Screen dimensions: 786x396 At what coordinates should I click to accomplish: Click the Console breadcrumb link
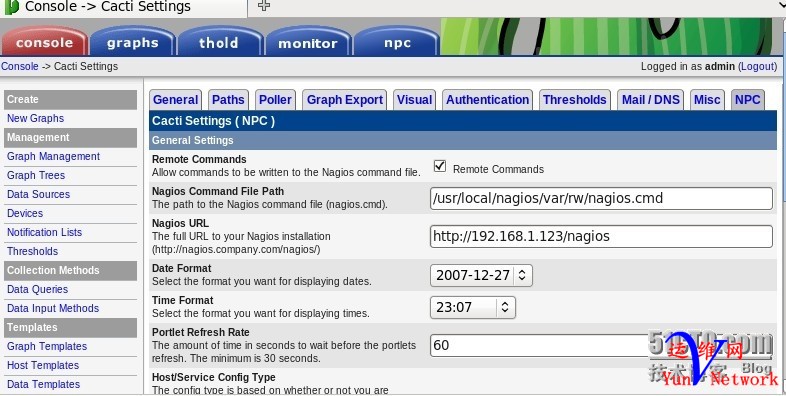pyautogui.click(x=20, y=66)
